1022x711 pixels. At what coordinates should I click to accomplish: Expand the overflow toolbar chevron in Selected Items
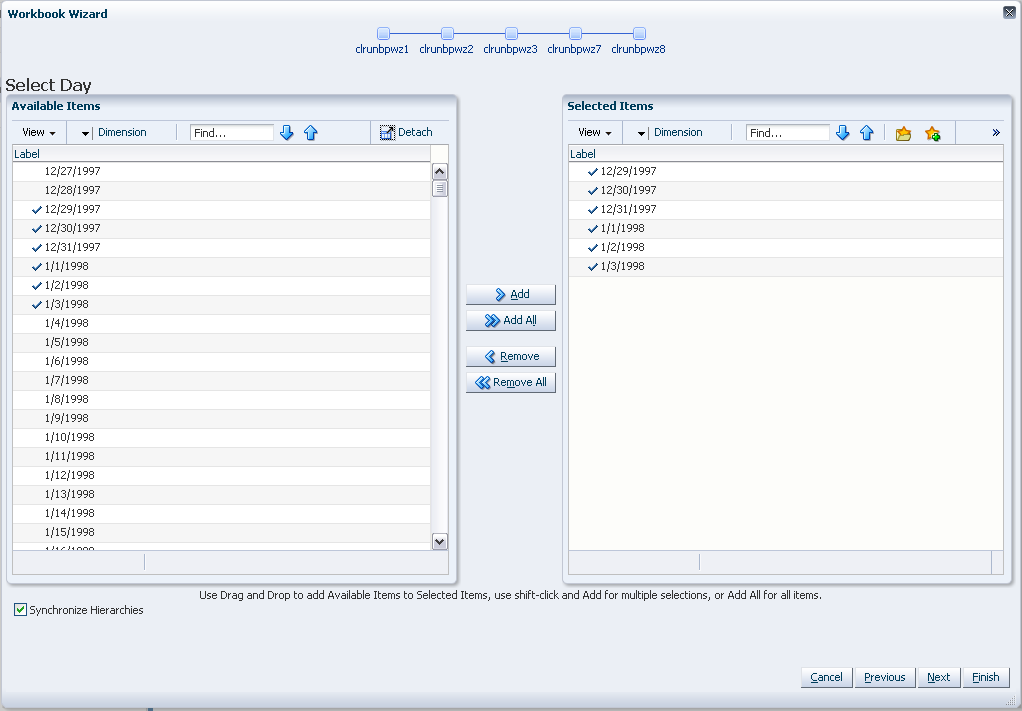(x=996, y=133)
